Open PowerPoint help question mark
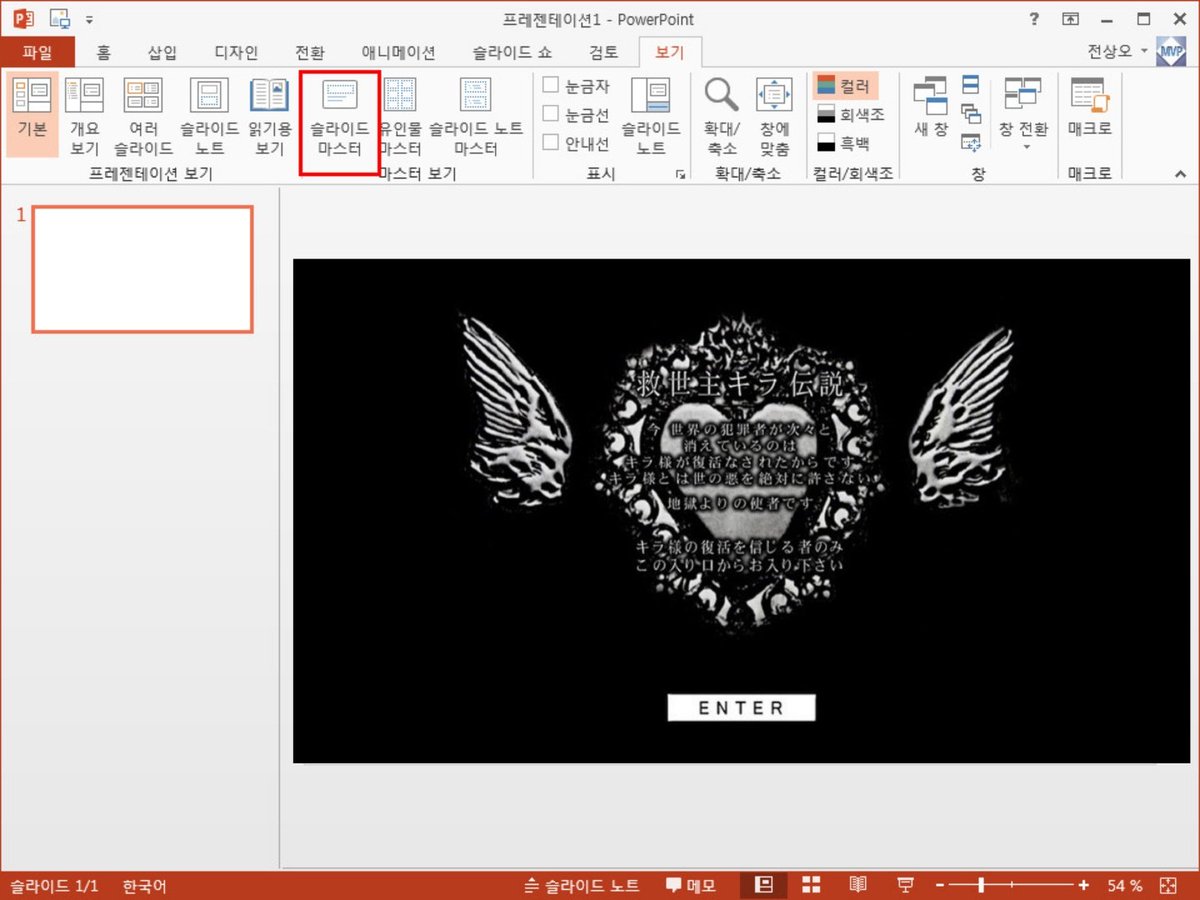 pos(1034,19)
